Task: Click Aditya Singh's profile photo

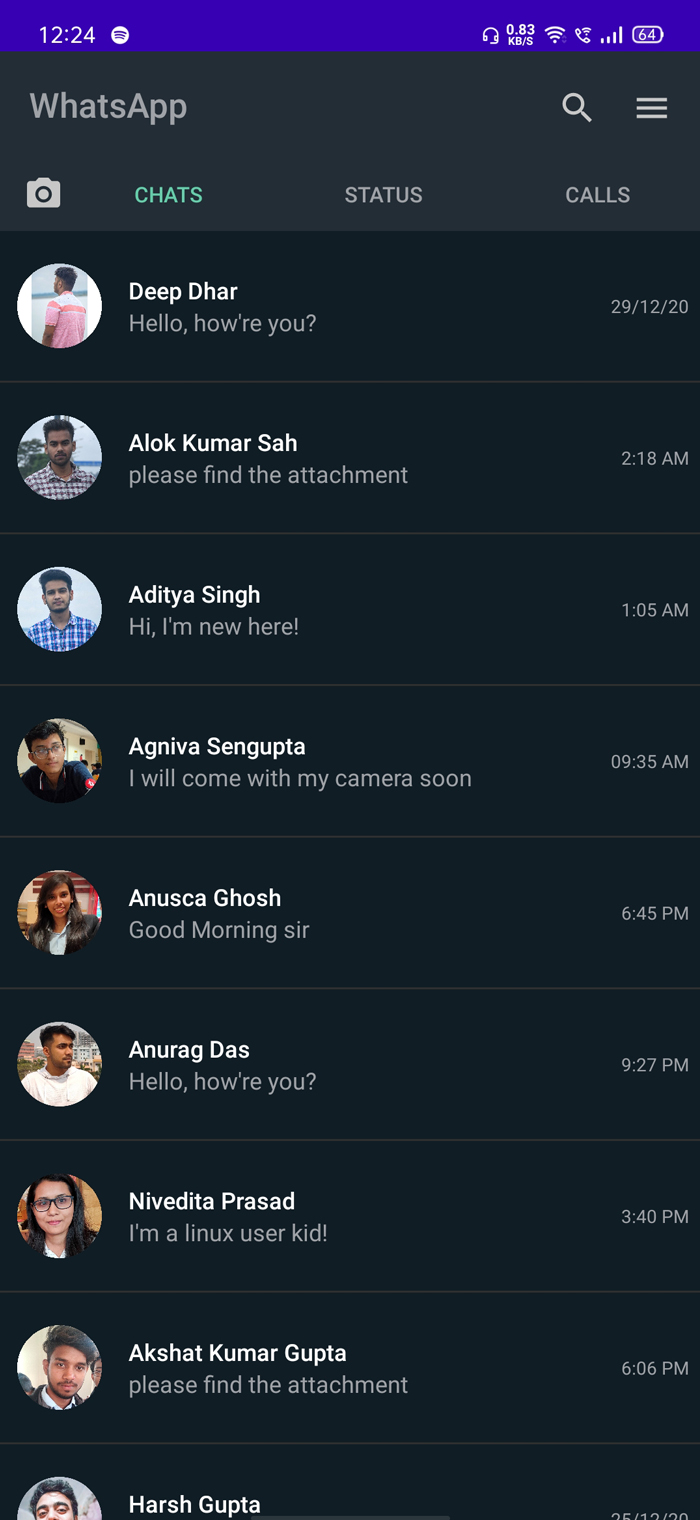Action: (59, 609)
